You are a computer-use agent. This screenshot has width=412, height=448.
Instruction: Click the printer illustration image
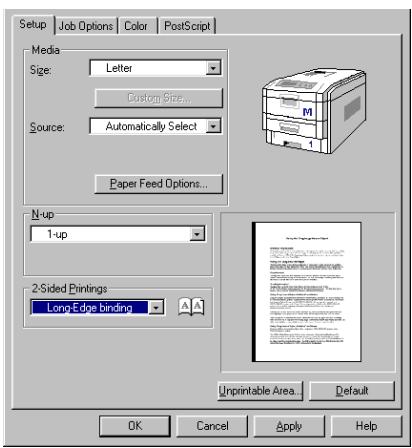pos(313,112)
